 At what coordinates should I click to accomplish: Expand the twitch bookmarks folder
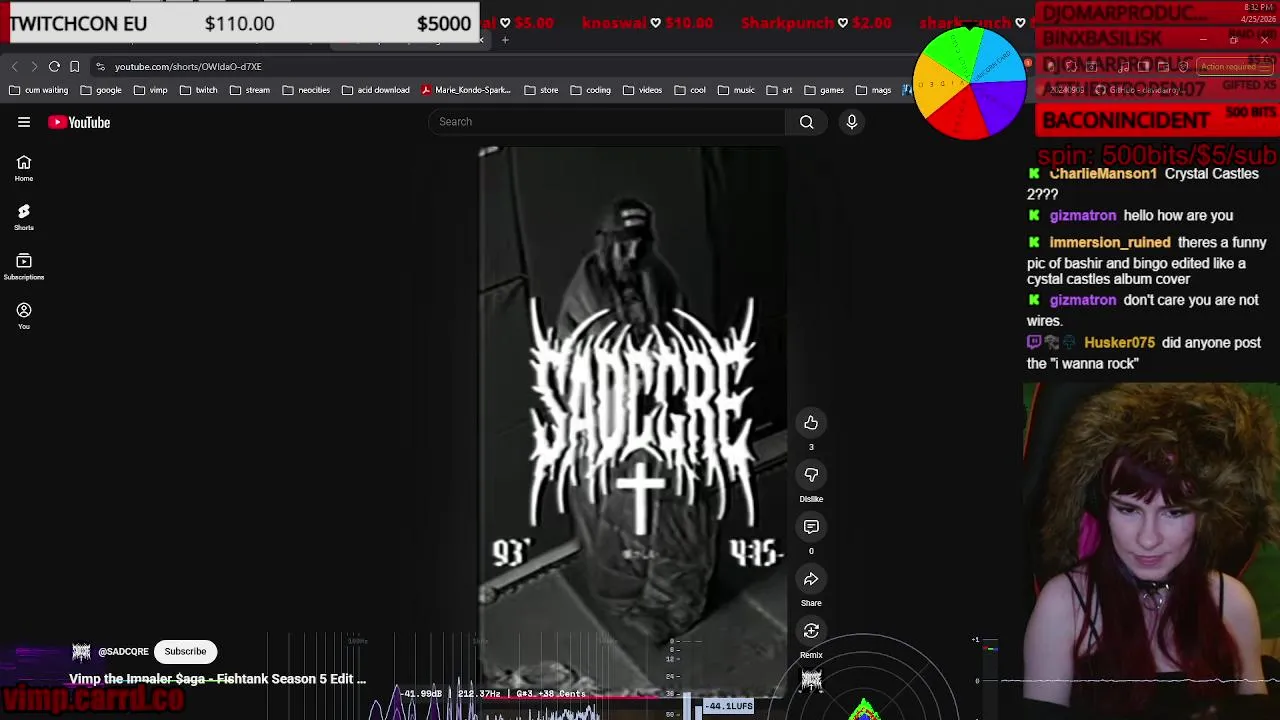[x=199, y=90]
